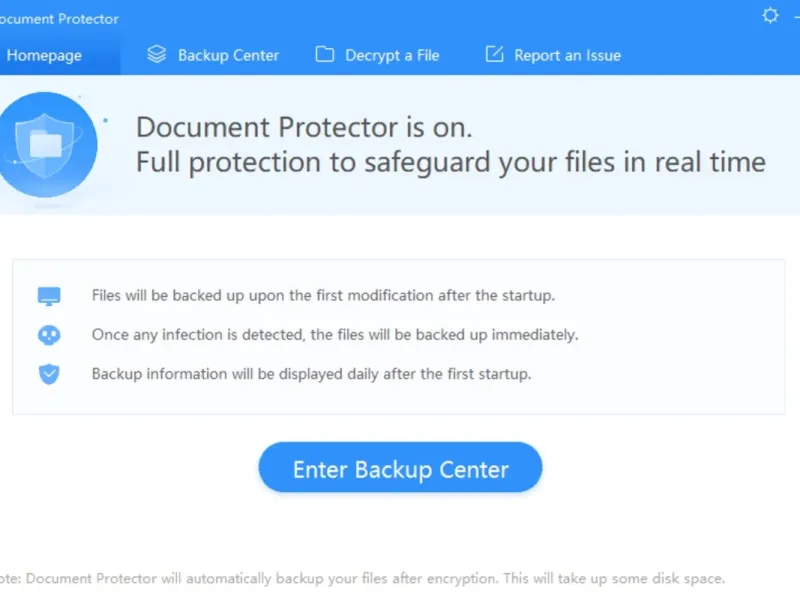800x600 pixels.
Task: Click the Backup Center stacked layers icon
Action: click(156, 55)
